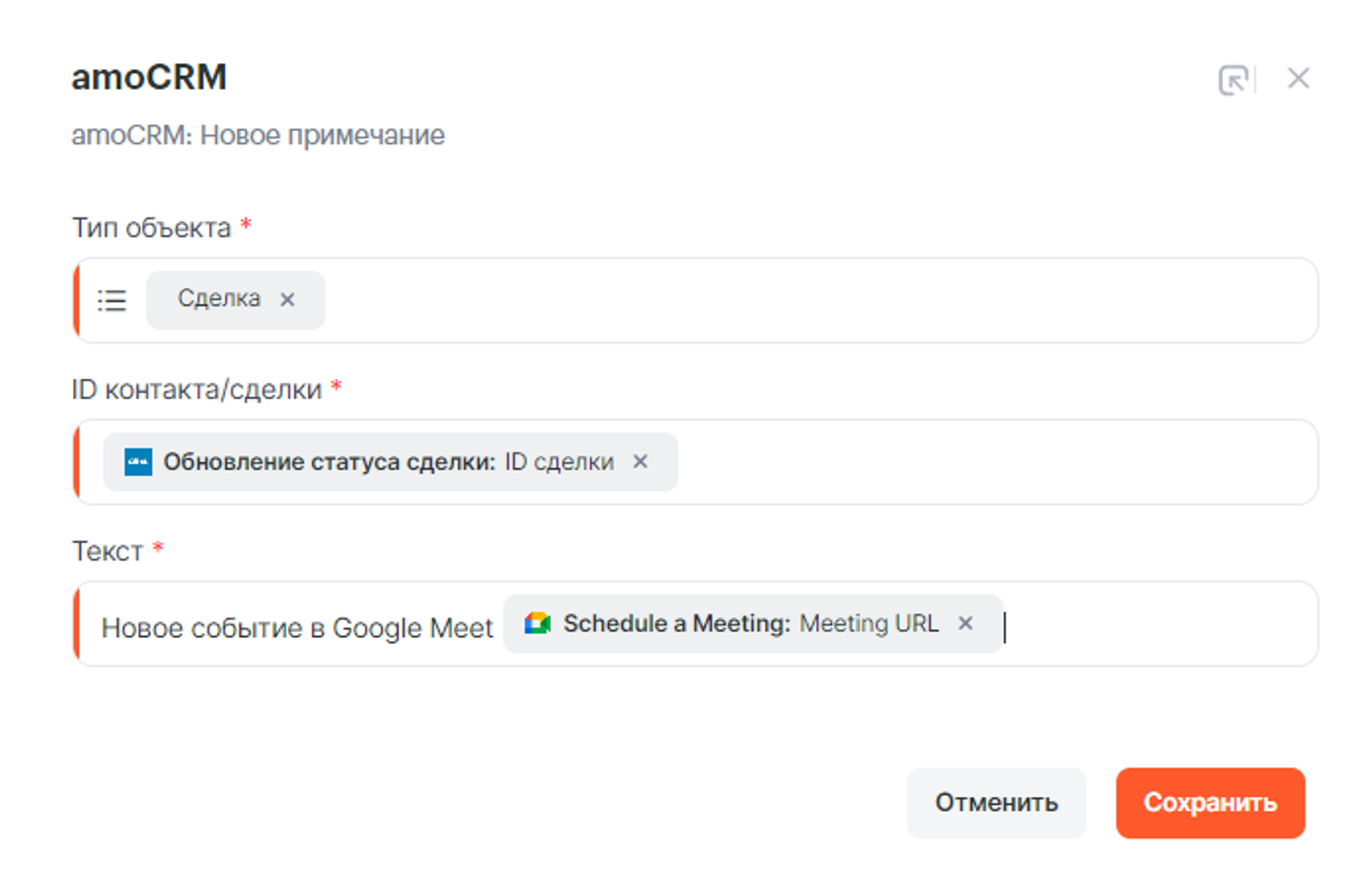The height and width of the screenshot is (876, 1372).
Task: Remove the Сделка tag
Action: (287, 300)
